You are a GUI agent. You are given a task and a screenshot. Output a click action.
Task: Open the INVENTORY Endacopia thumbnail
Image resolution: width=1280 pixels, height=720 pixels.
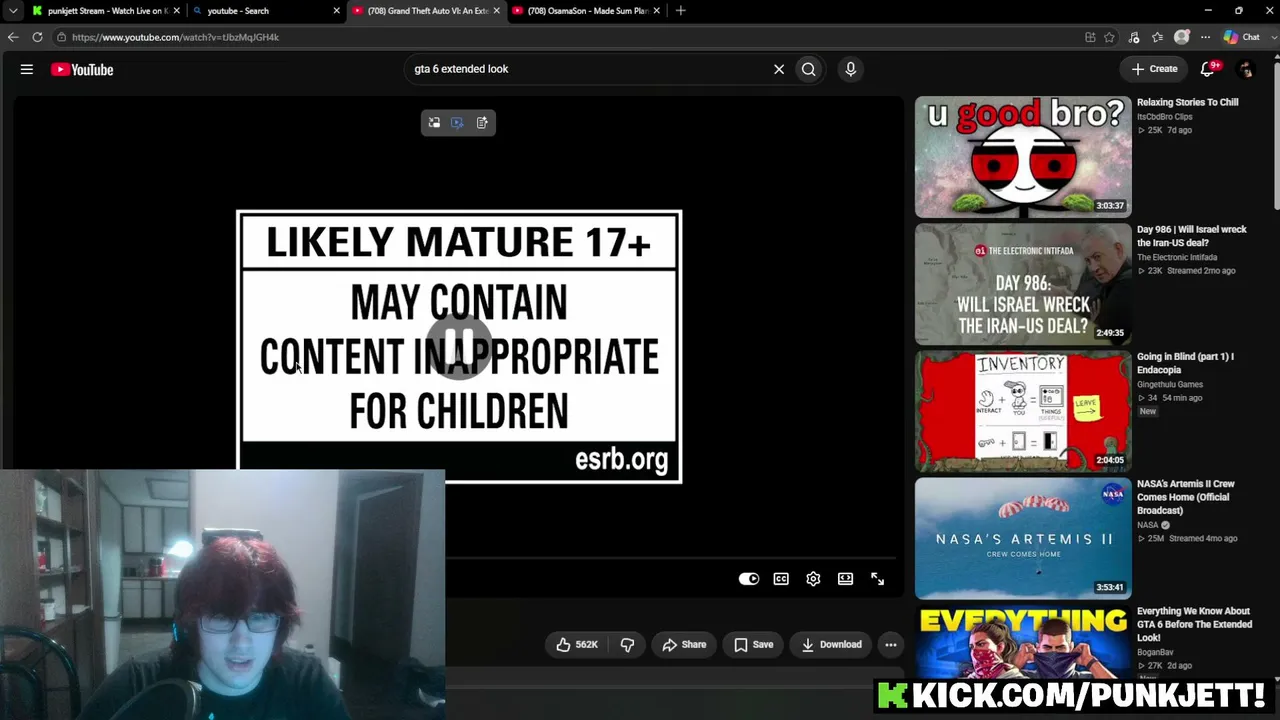(x=1023, y=411)
